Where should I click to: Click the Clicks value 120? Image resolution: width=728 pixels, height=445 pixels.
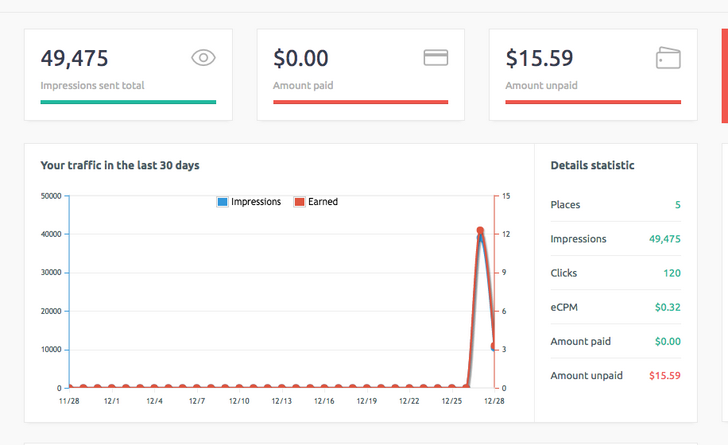point(671,273)
